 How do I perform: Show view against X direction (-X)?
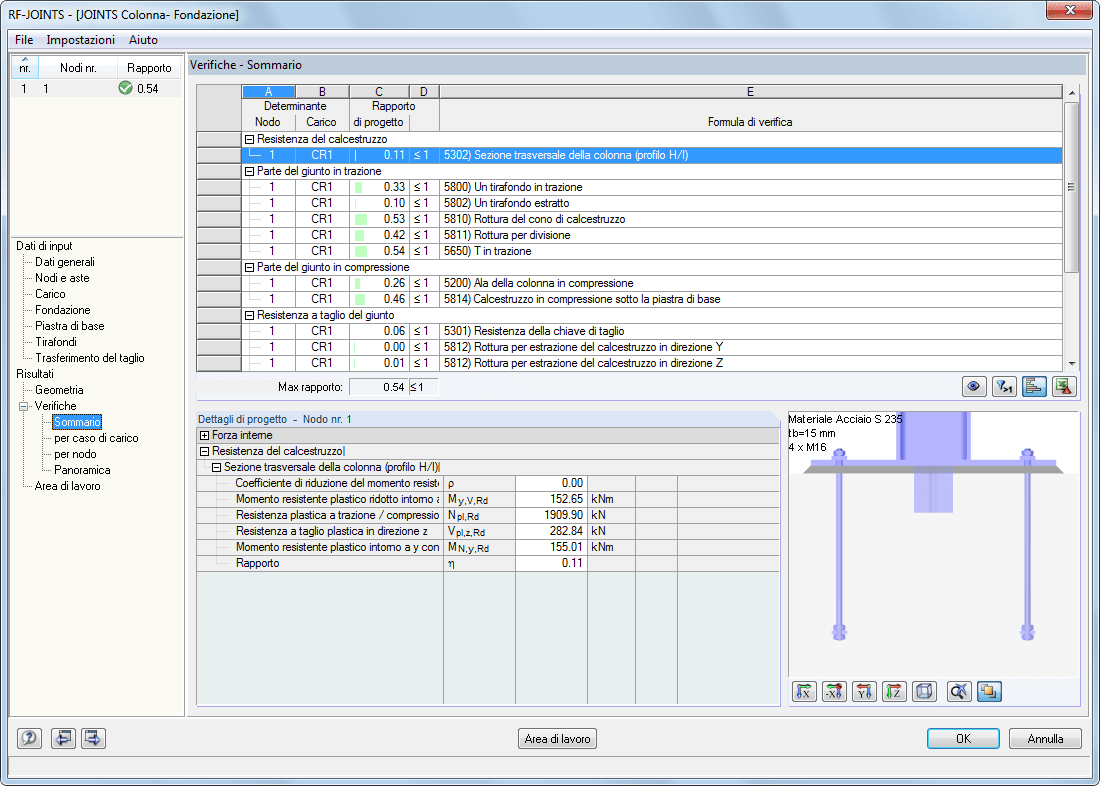834,692
